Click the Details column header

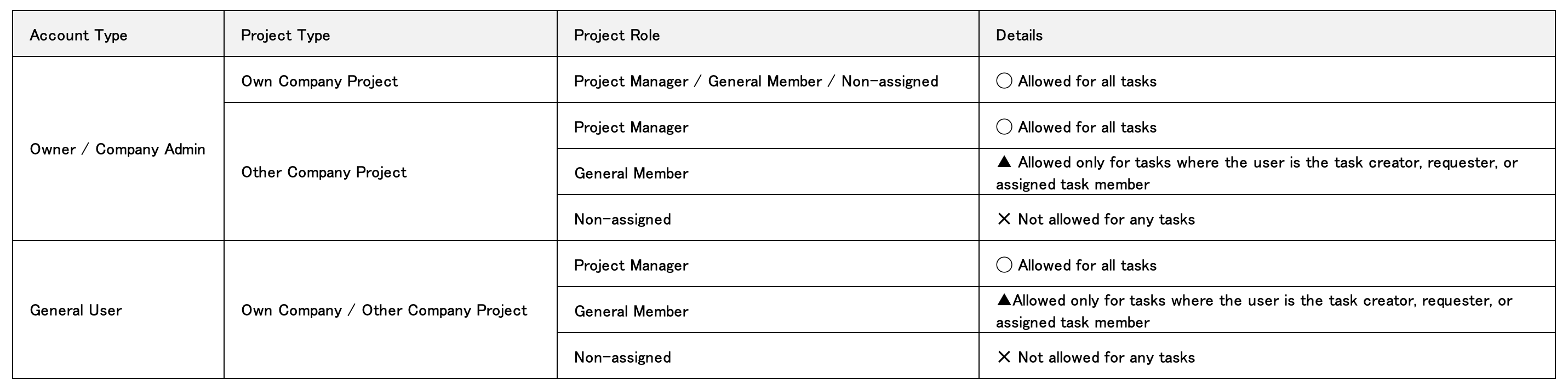[1019, 35]
